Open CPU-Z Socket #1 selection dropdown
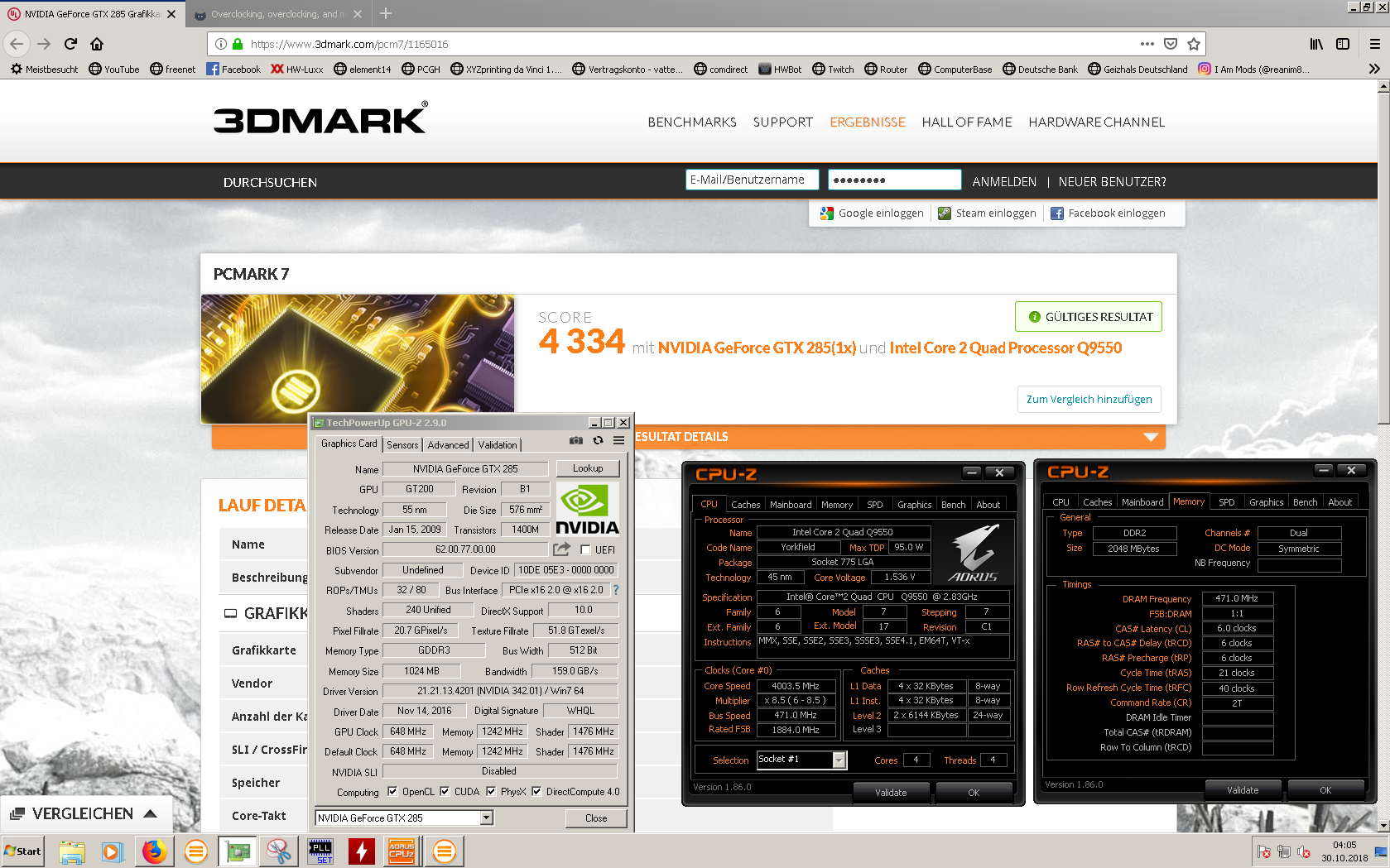Image resolution: width=1390 pixels, height=868 pixels. pyautogui.click(x=839, y=760)
